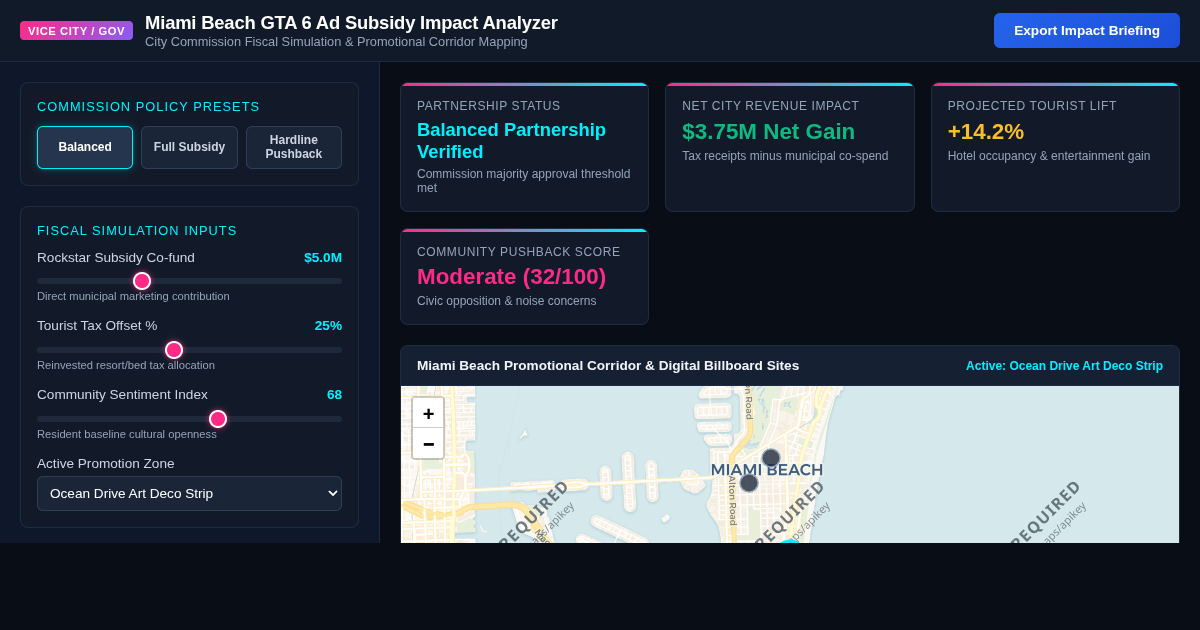The height and width of the screenshot is (630, 1200).
Task: Open the Projected Tourist Lift card
Action: point(1055,147)
